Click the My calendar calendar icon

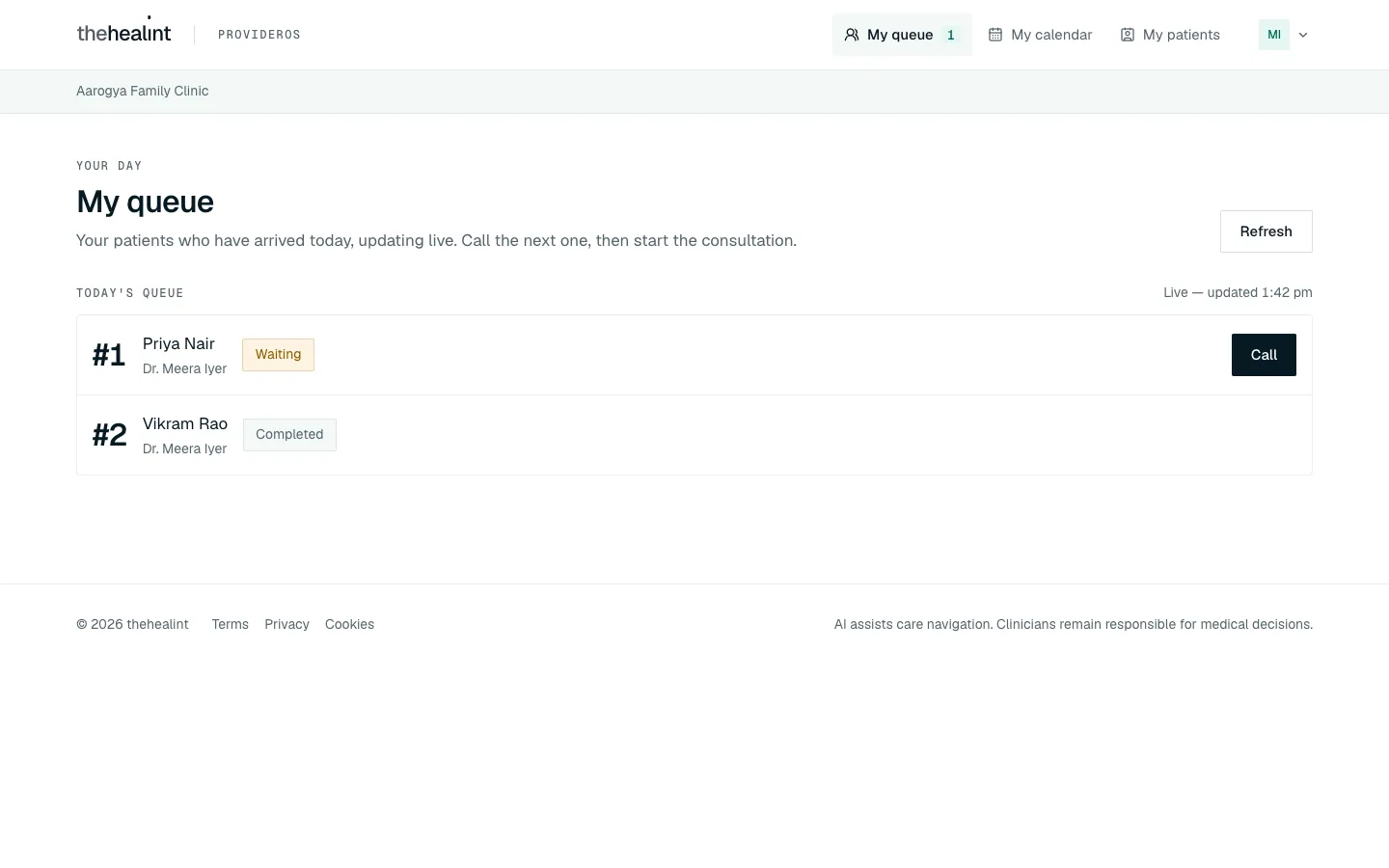coord(995,35)
